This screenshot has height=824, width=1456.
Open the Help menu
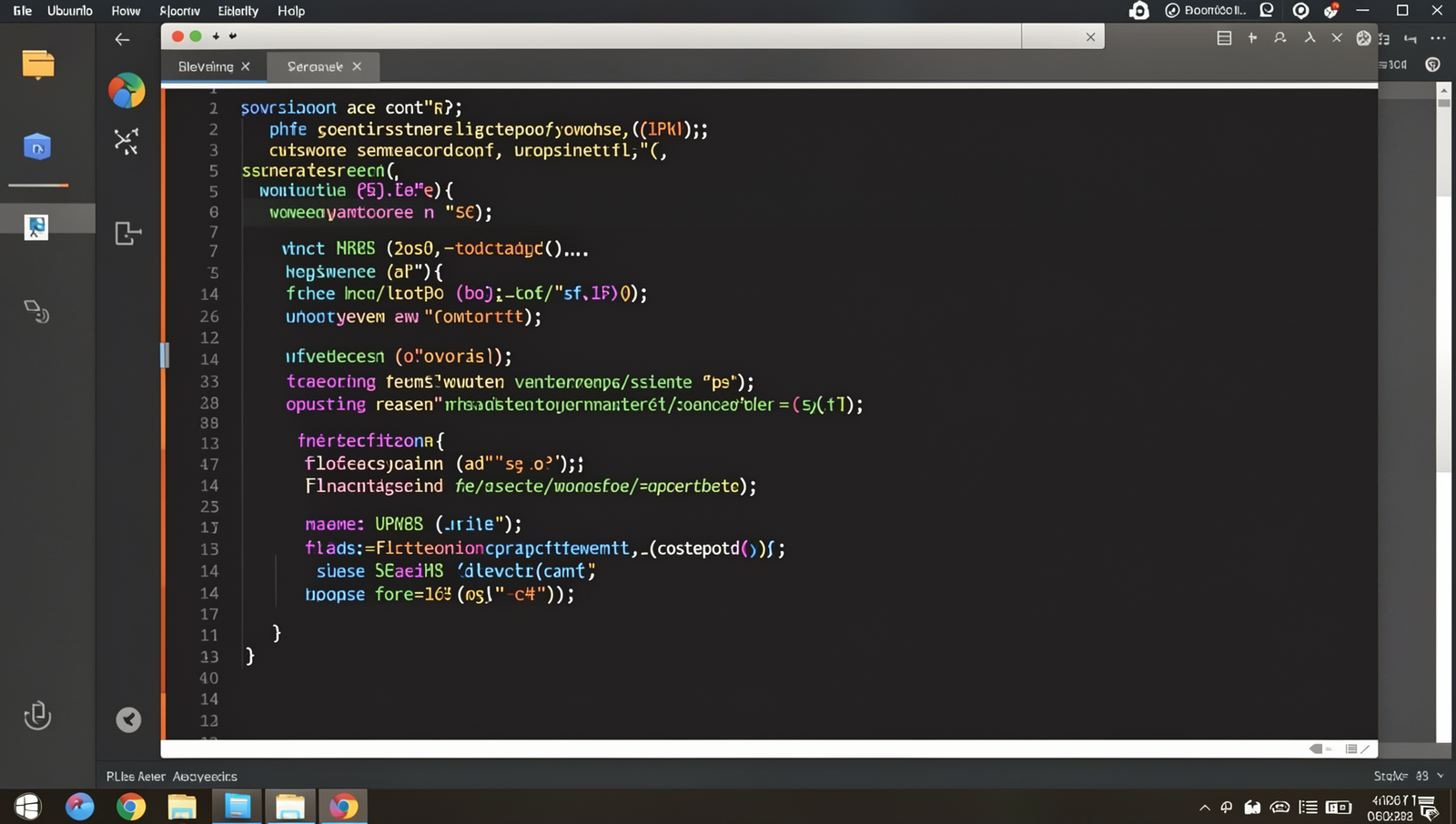pyautogui.click(x=291, y=11)
